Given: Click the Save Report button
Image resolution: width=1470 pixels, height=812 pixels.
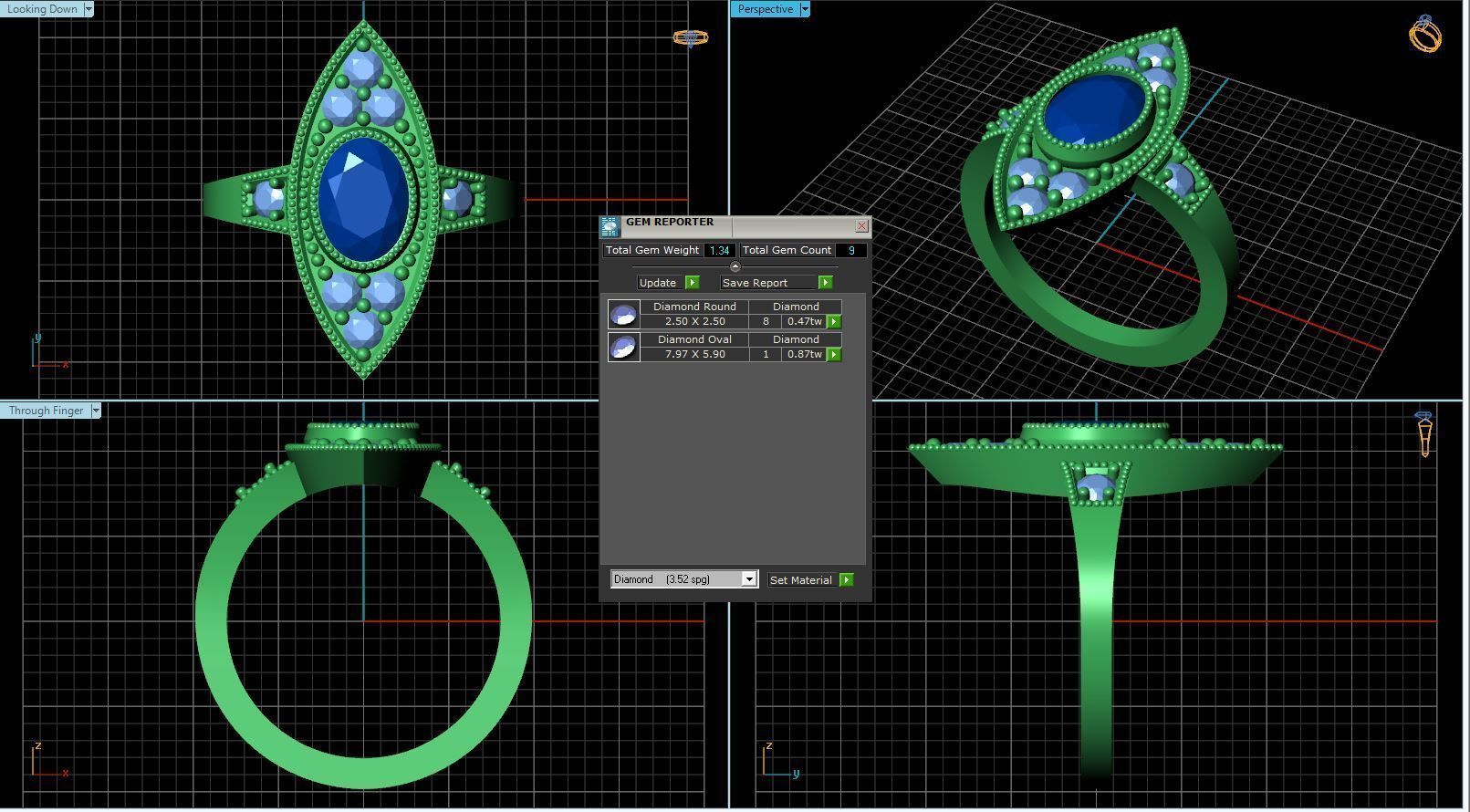Looking at the screenshot, I should (x=767, y=283).
